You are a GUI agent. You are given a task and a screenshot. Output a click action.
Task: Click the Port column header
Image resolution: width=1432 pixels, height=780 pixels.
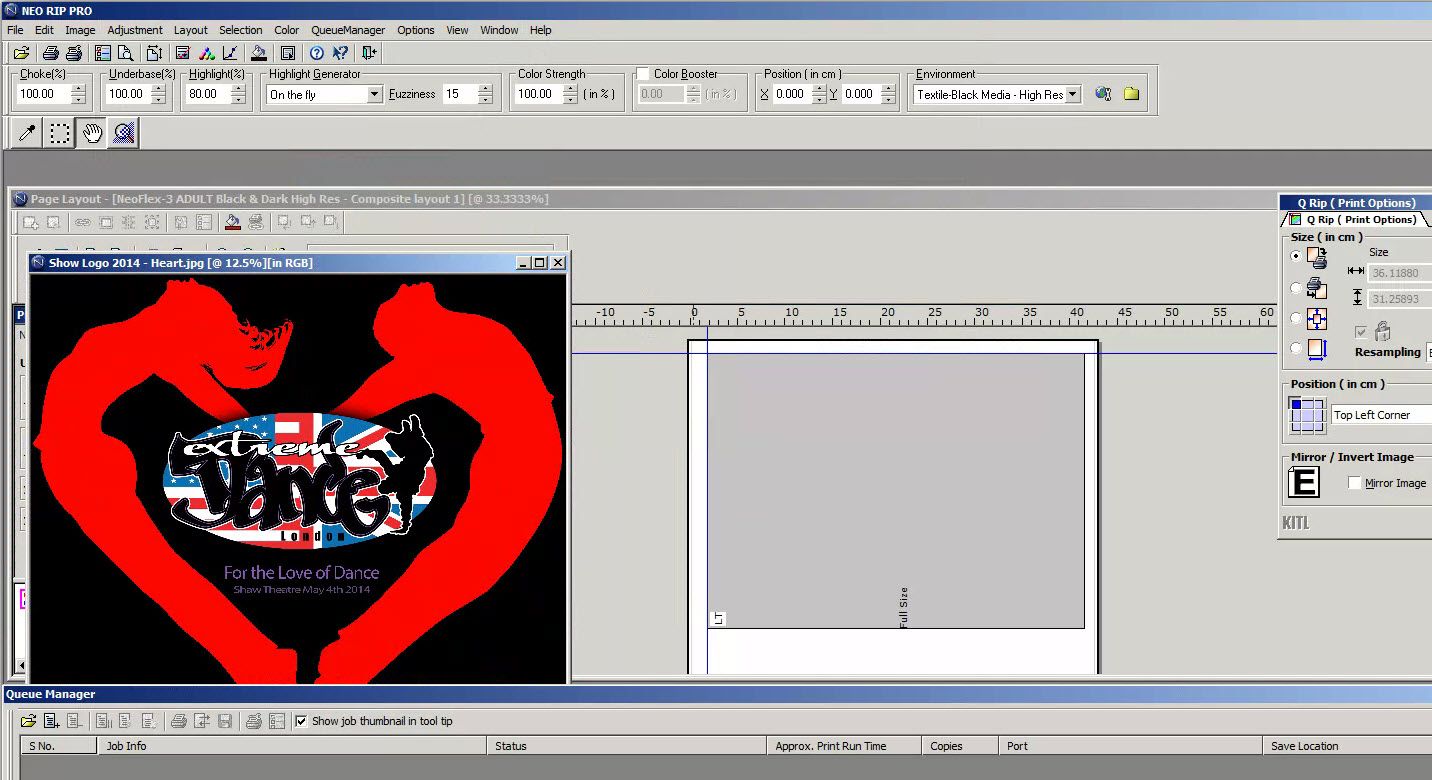[x=1131, y=746]
